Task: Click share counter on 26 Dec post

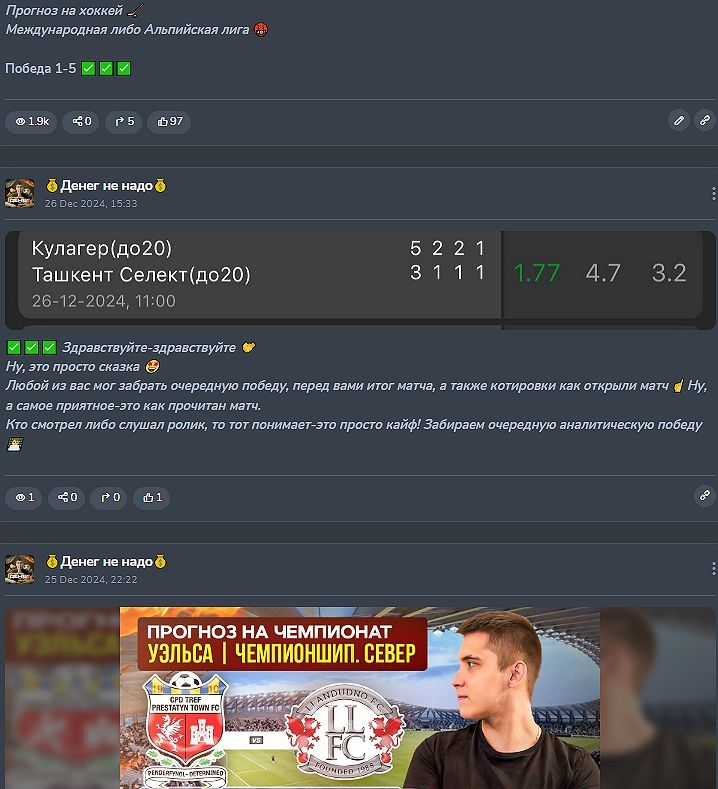Action: coord(66,498)
